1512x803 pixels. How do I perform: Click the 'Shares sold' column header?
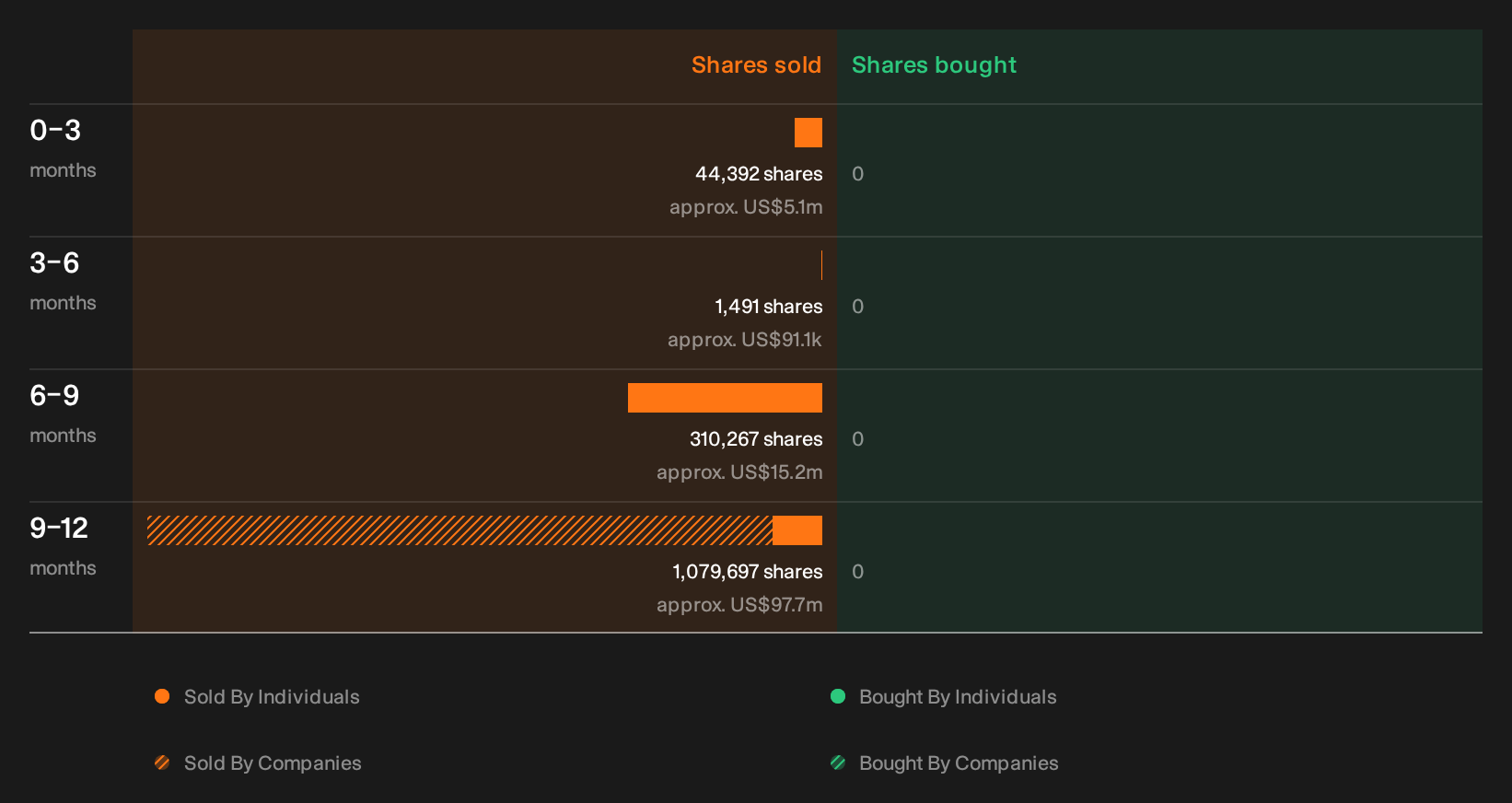pos(756,65)
